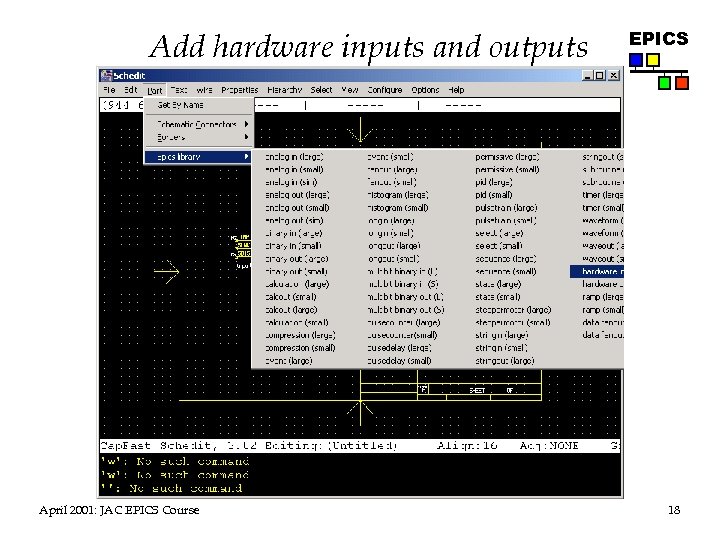Select the highlighted hardware in part
The width and height of the screenshot is (720, 540).
(x=597, y=271)
